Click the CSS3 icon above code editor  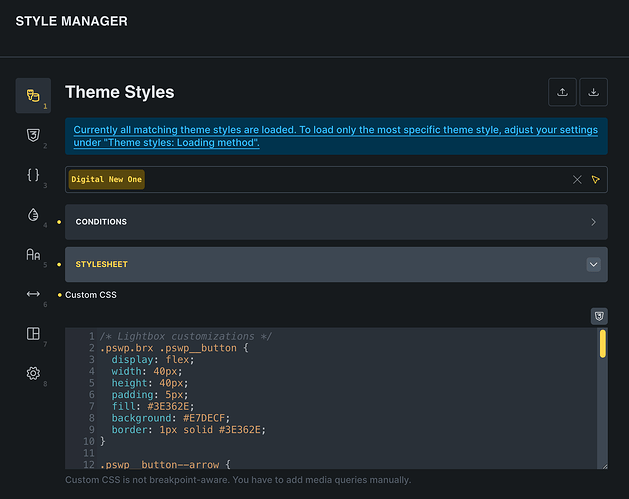pyautogui.click(x=599, y=316)
